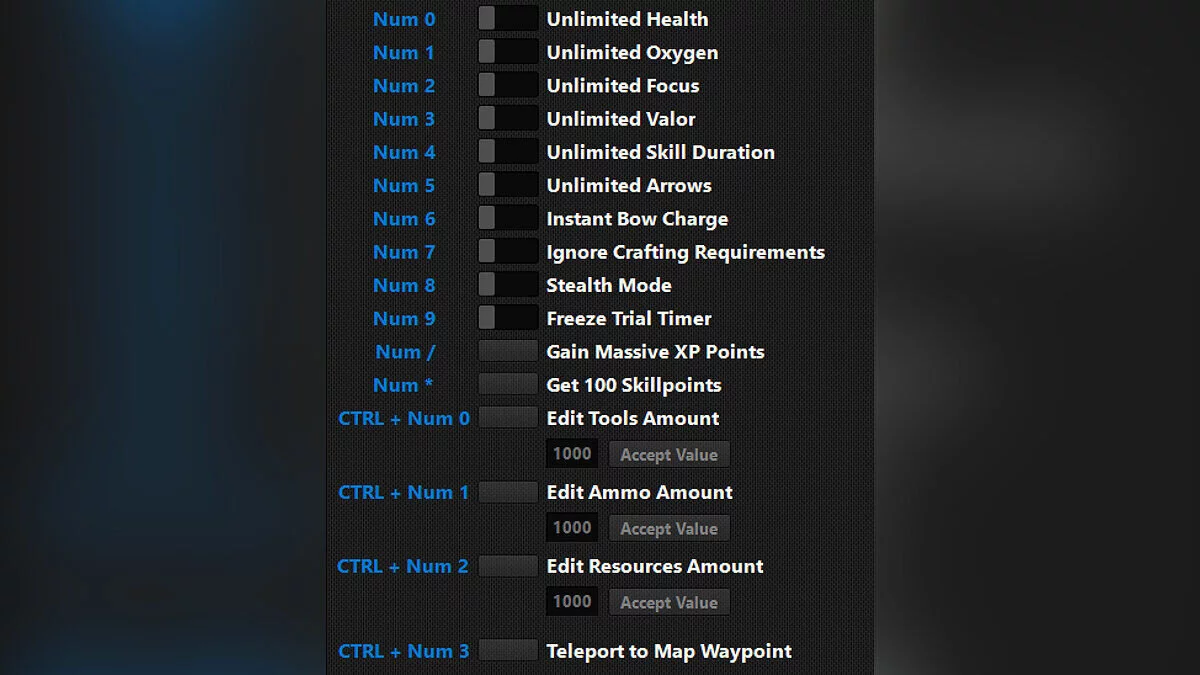Enable Ignore Crafting Requirements toggle

(x=508, y=251)
